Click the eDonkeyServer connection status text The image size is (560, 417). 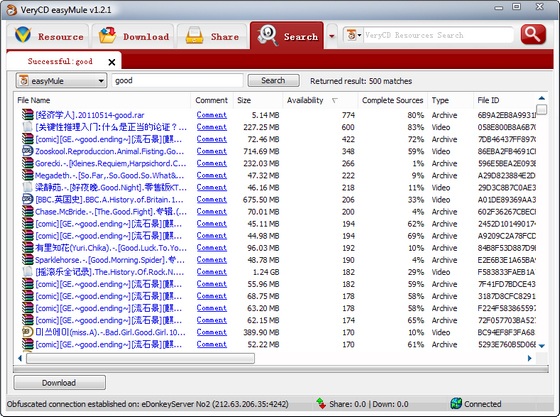pyautogui.click(x=148, y=404)
